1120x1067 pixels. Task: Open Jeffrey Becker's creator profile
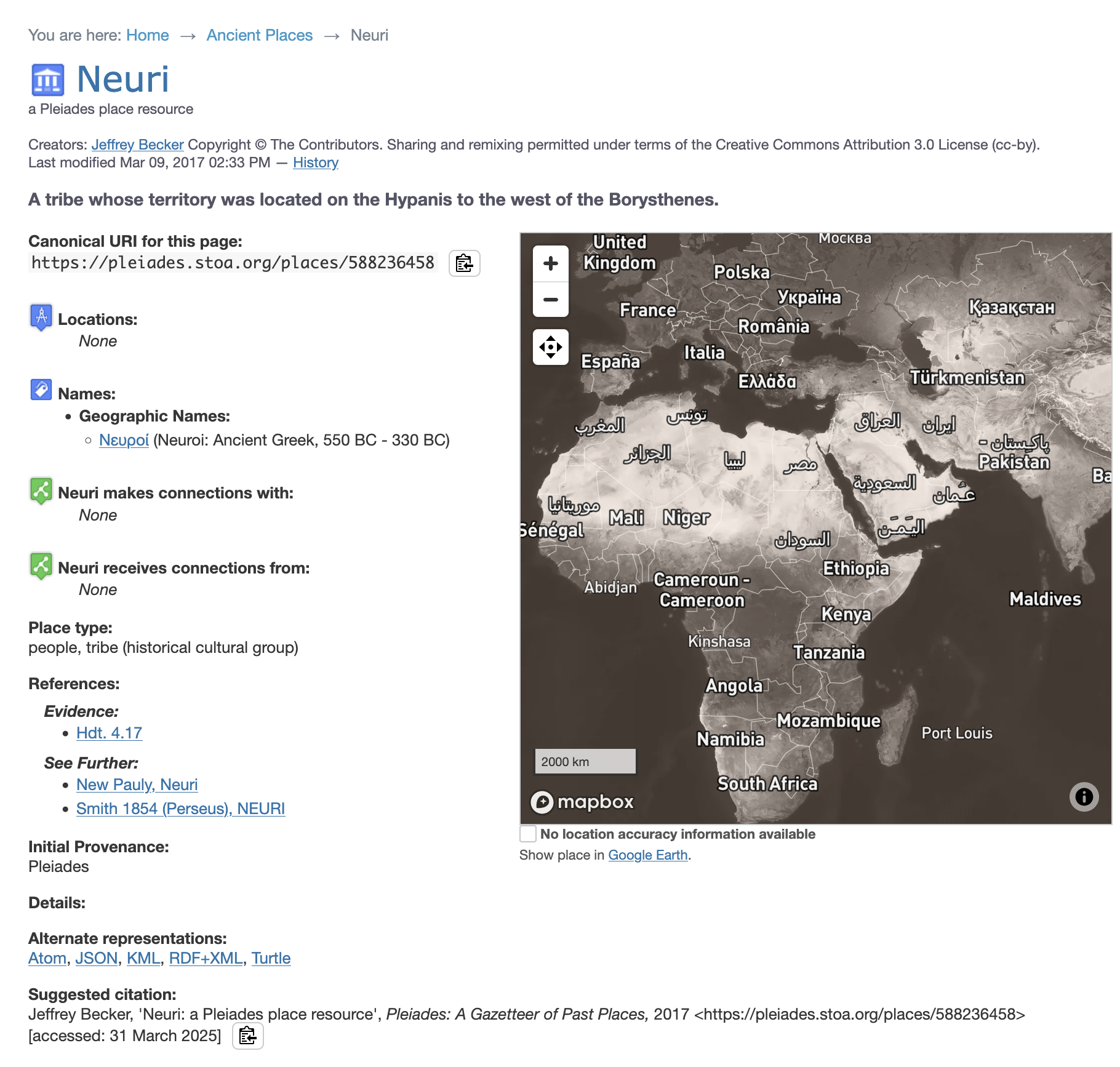point(137,145)
